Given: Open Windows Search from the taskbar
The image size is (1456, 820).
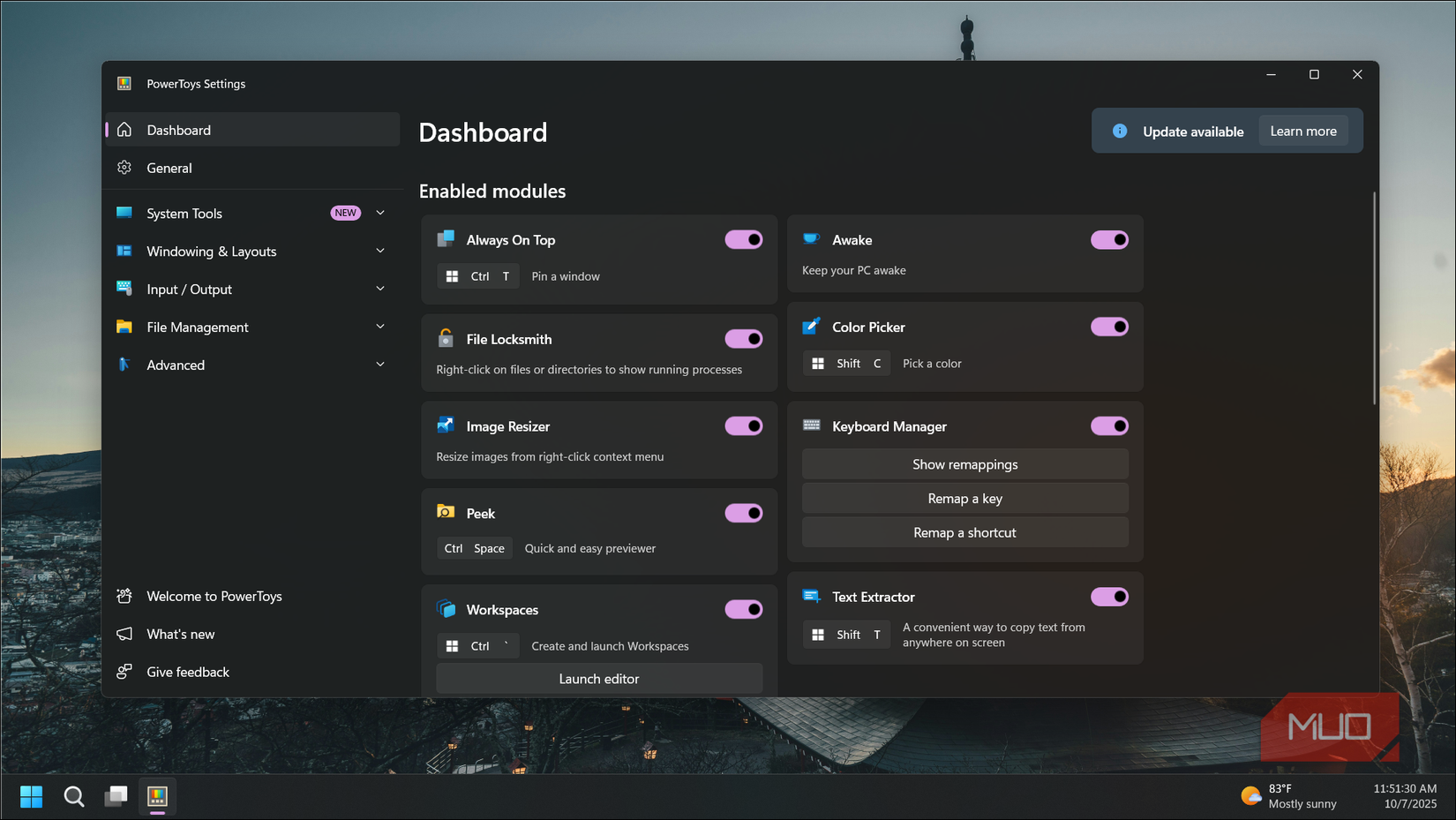Looking at the screenshot, I should [x=74, y=797].
